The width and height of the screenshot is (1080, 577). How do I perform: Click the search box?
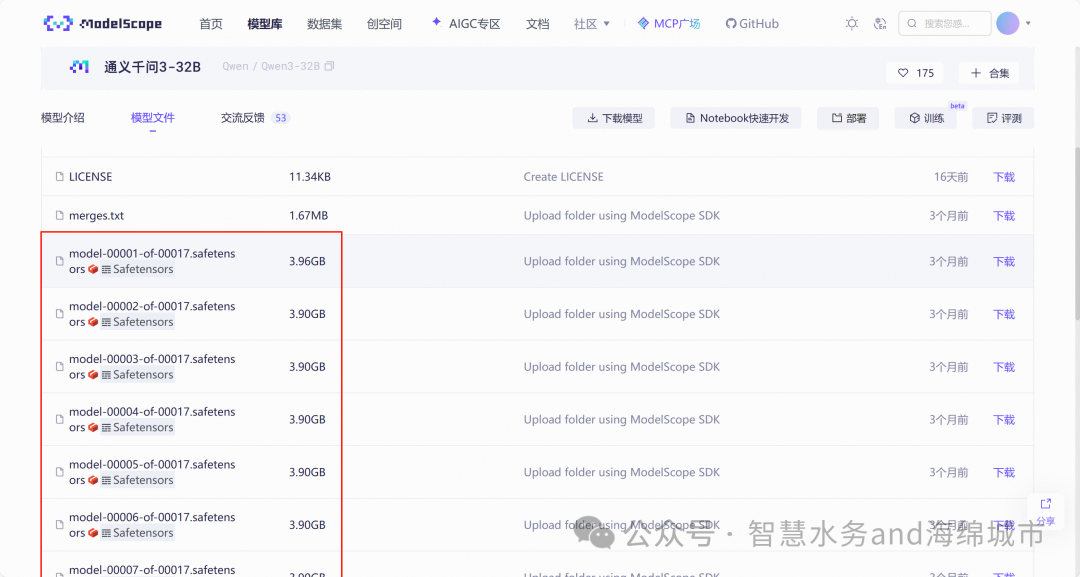pos(944,23)
